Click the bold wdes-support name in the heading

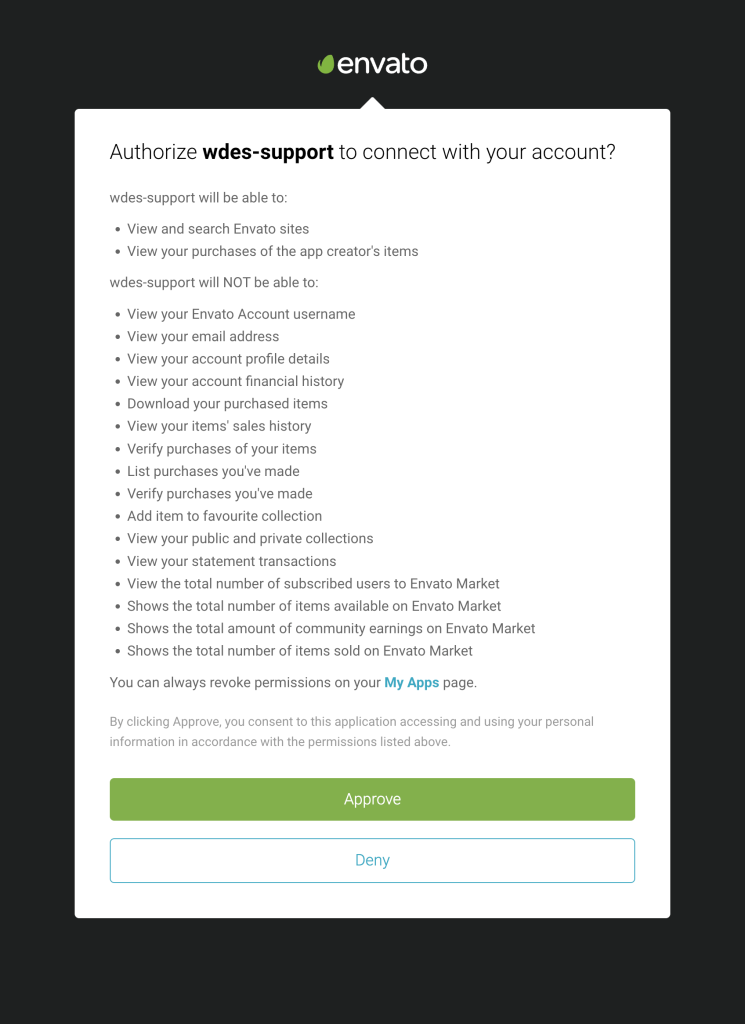pyautogui.click(x=268, y=152)
